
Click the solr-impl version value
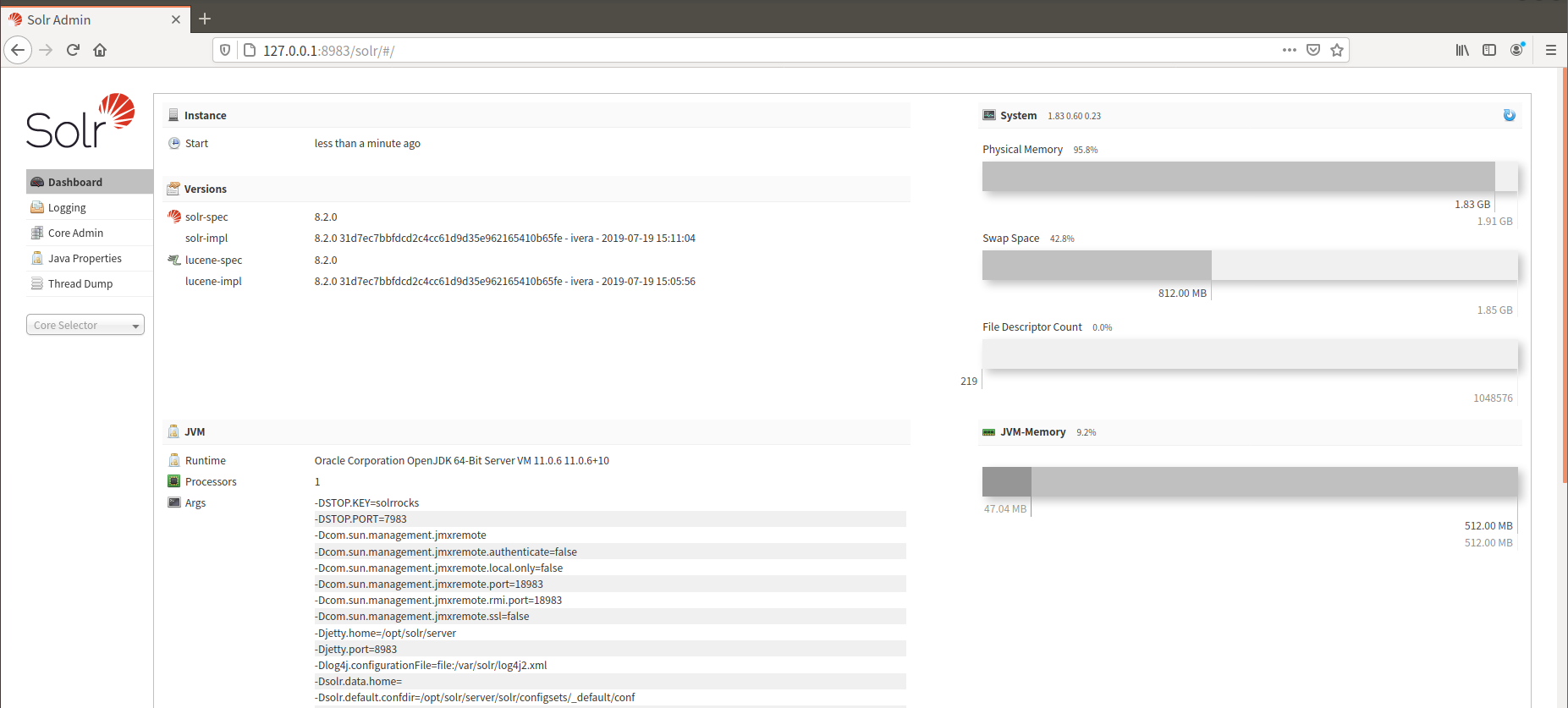click(x=504, y=238)
